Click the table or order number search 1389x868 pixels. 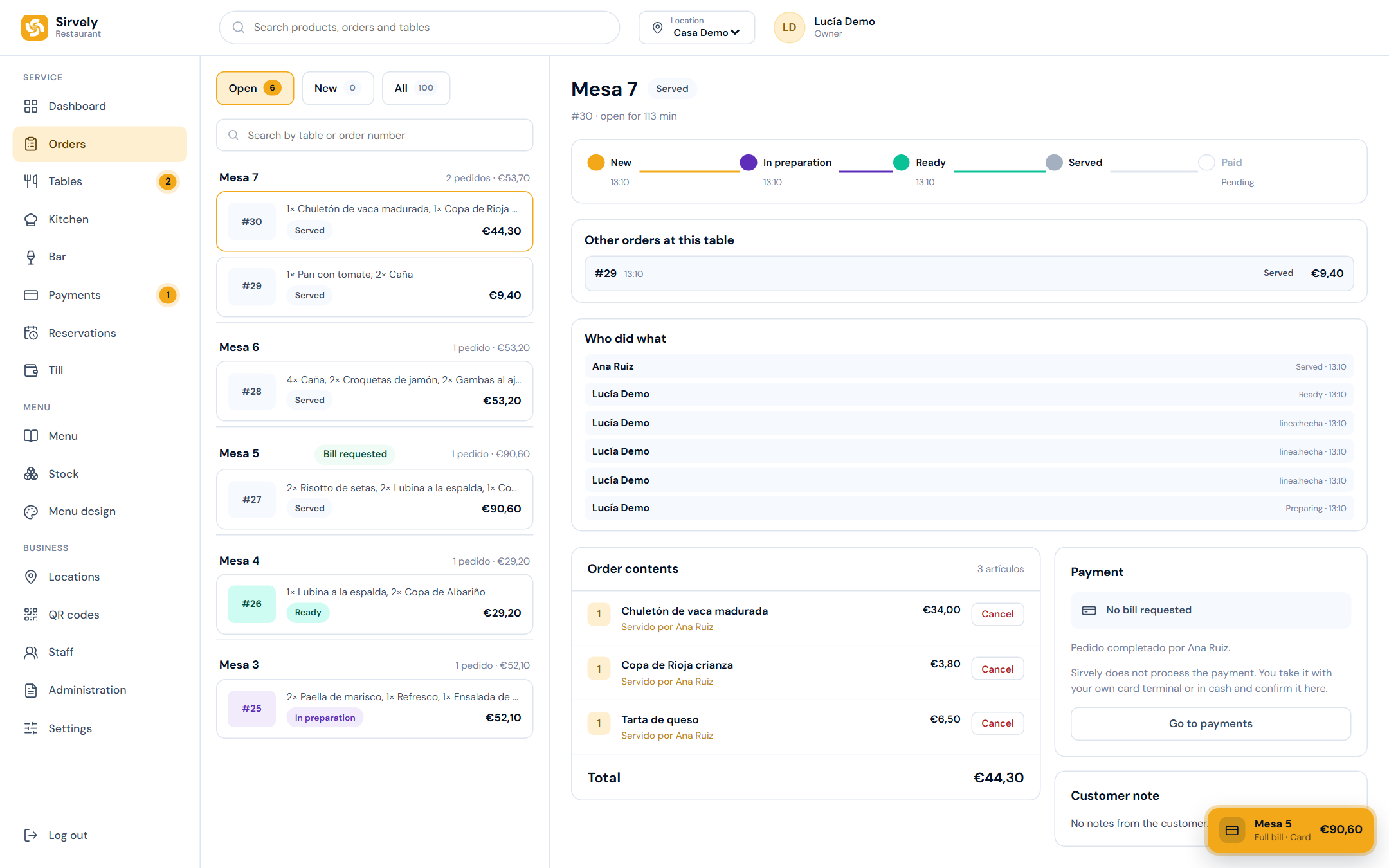pos(374,135)
